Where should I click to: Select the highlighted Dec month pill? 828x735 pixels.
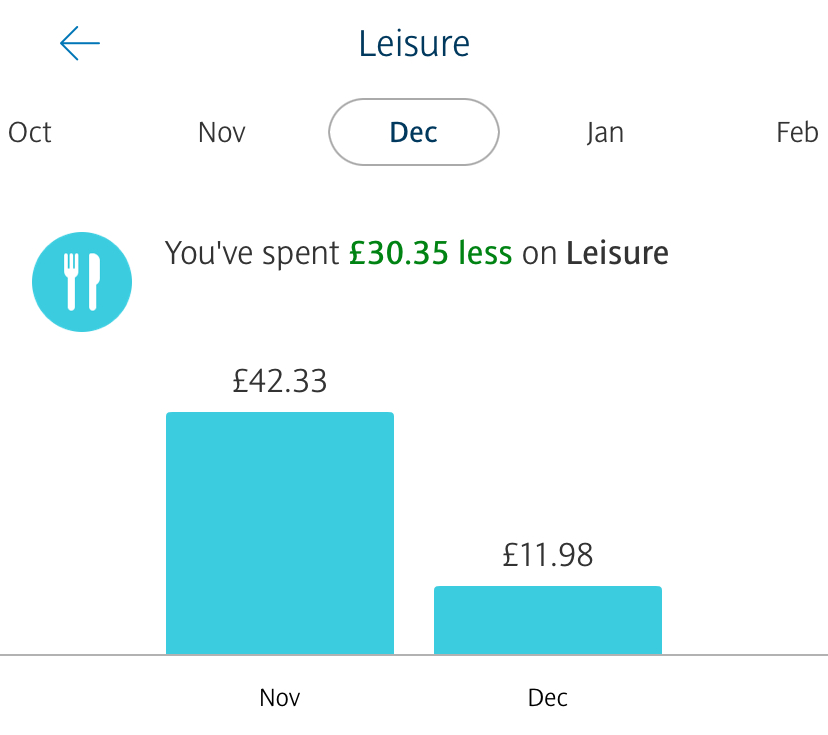(414, 132)
